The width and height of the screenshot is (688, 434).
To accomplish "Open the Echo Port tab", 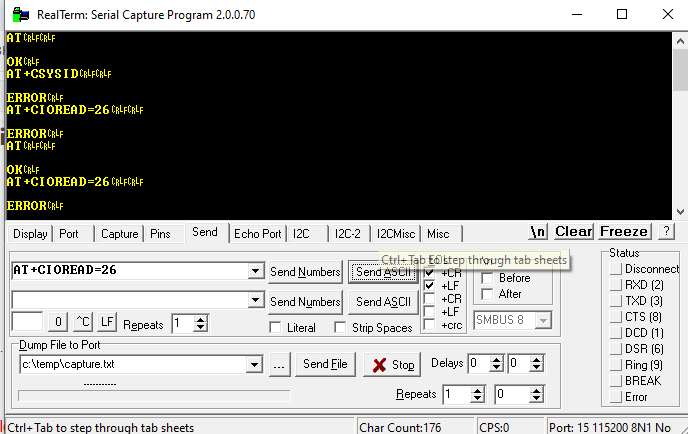I will [x=258, y=233].
